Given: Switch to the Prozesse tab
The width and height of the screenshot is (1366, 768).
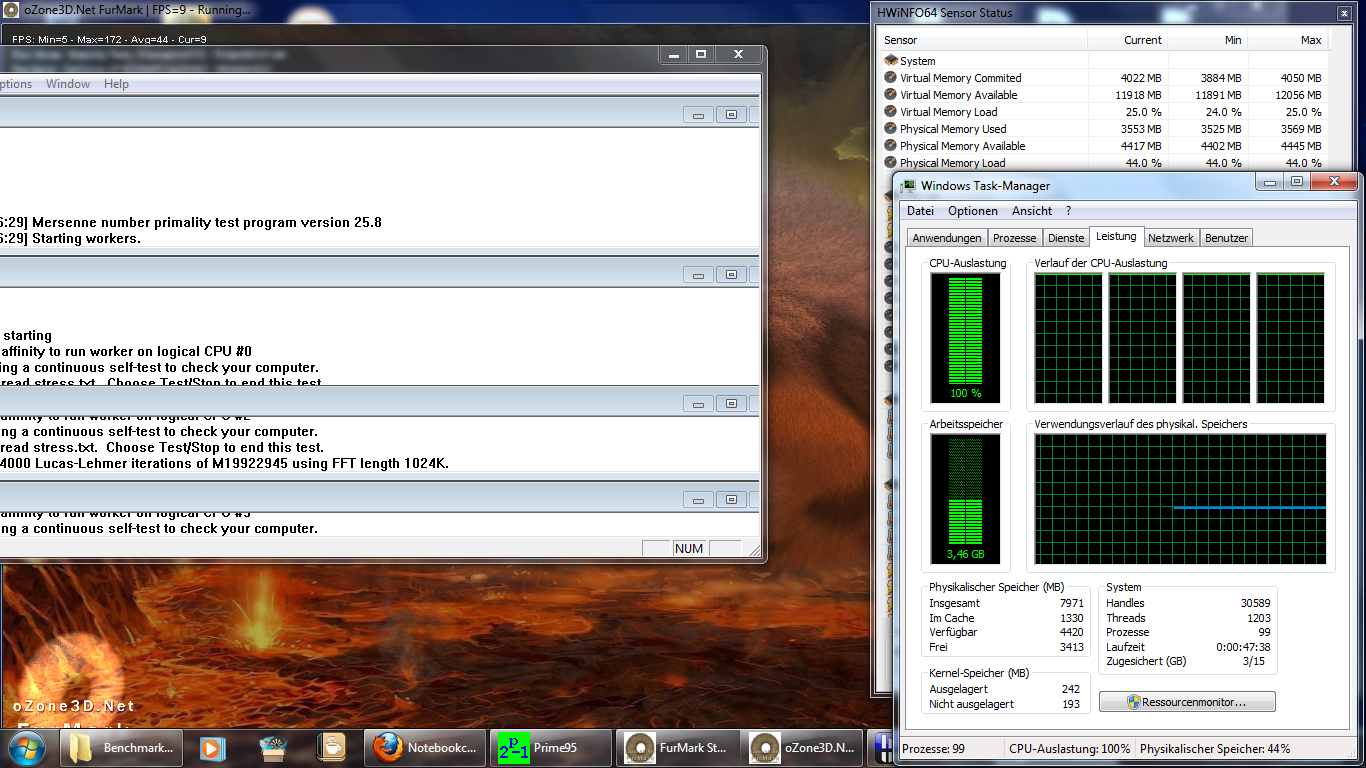Looking at the screenshot, I should (x=1014, y=238).
